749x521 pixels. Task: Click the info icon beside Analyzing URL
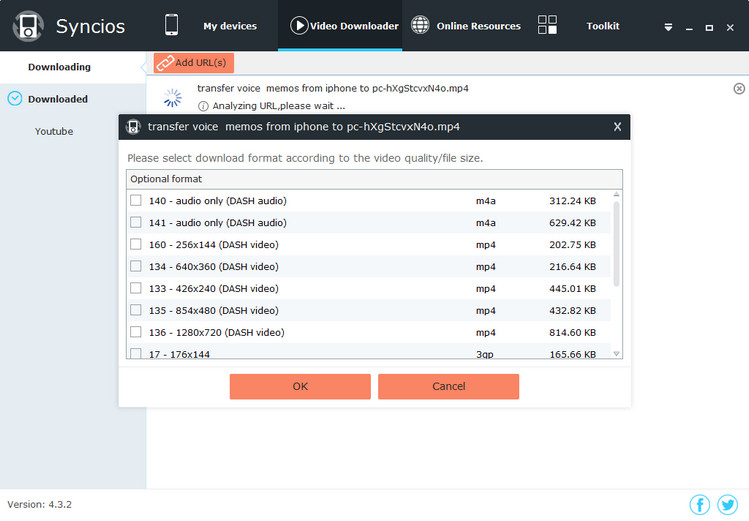(203, 106)
